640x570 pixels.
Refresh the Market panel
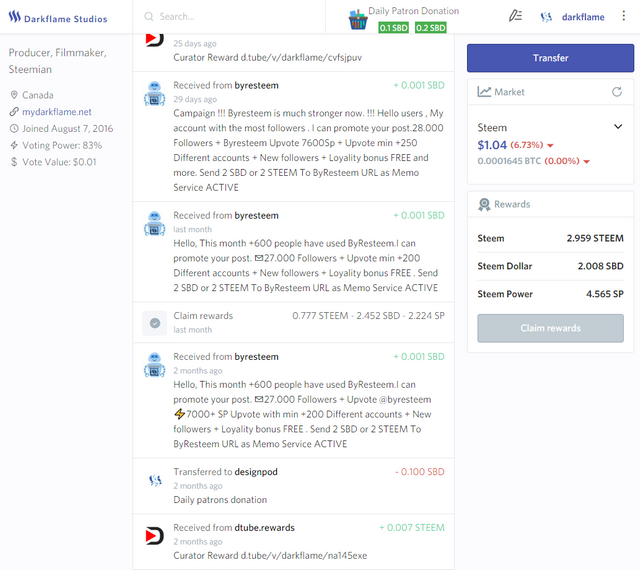617,92
